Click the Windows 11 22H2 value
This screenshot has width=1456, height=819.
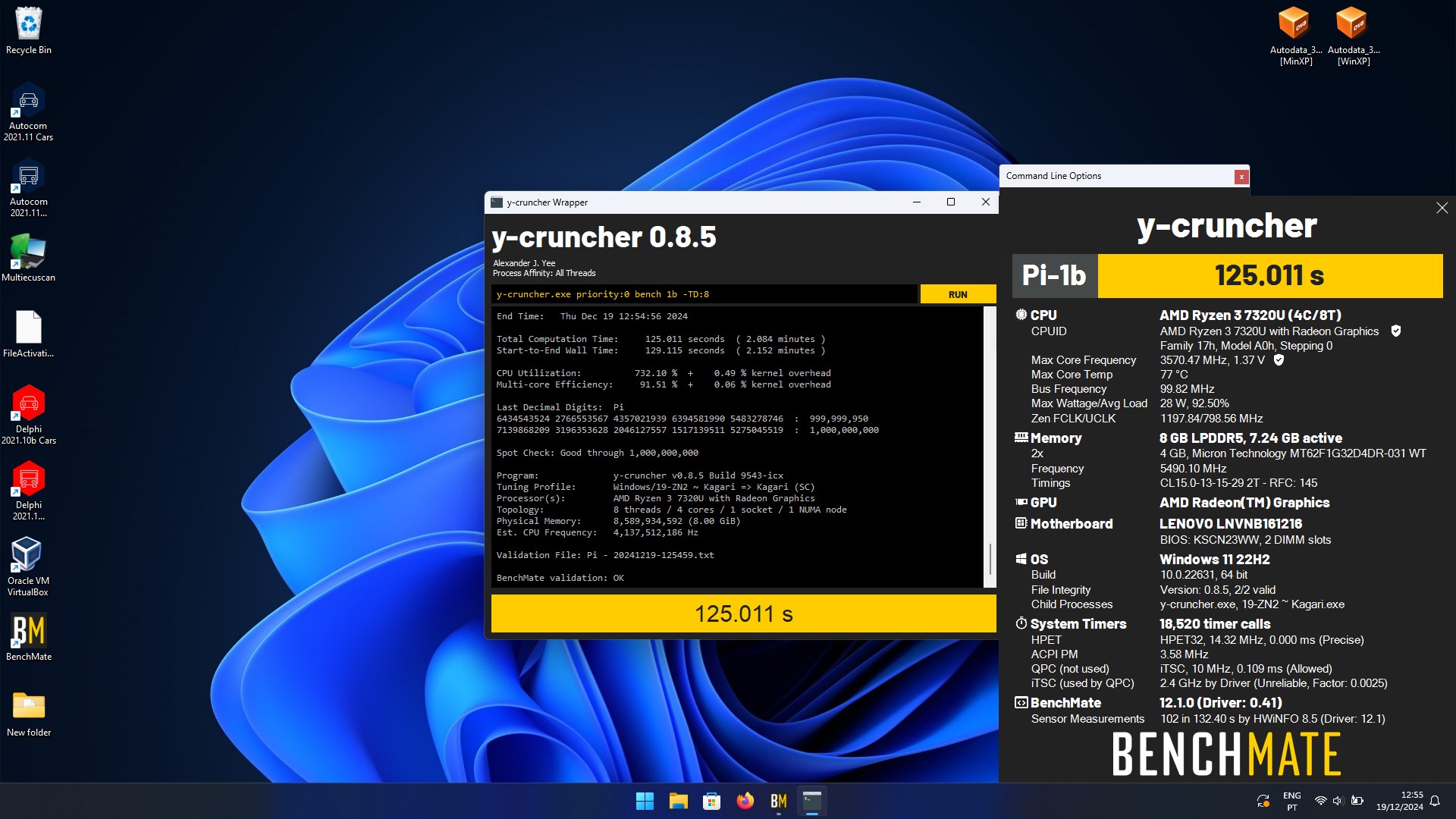coord(1214,560)
